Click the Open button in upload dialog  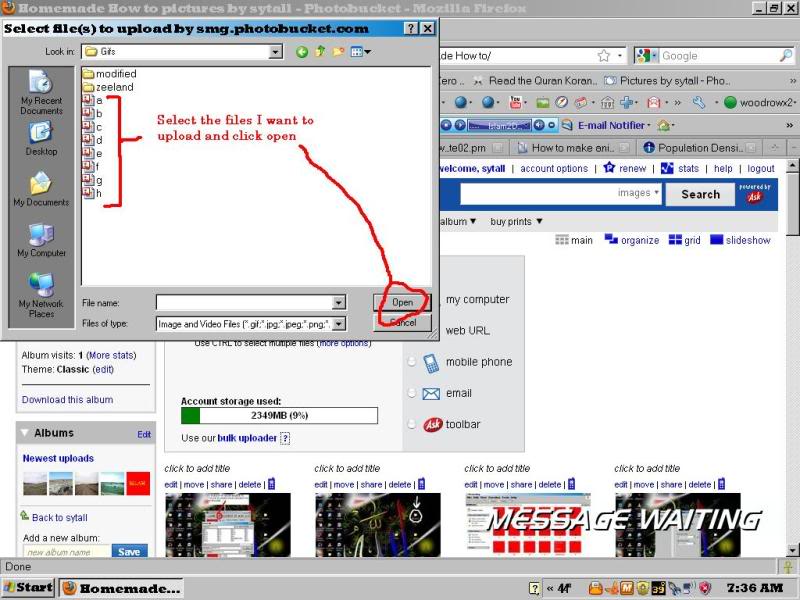tap(402, 302)
